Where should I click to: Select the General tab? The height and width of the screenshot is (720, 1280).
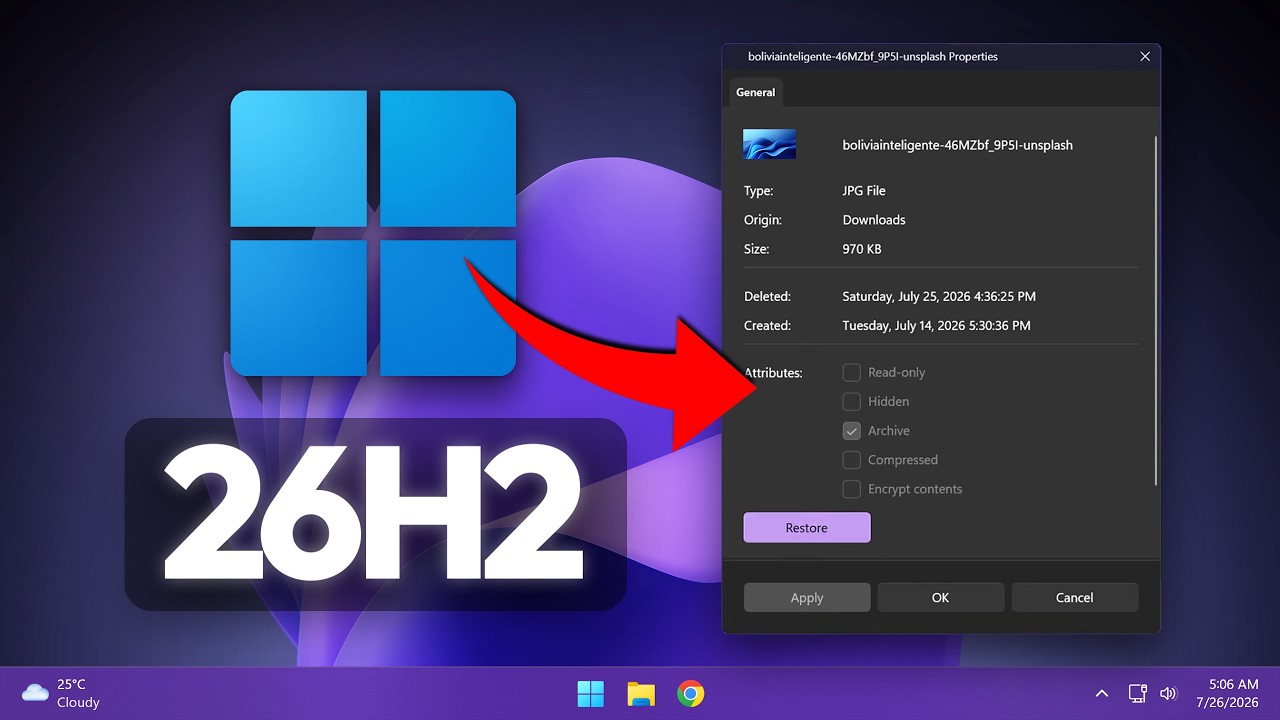pyautogui.click(x=755, y=92)
